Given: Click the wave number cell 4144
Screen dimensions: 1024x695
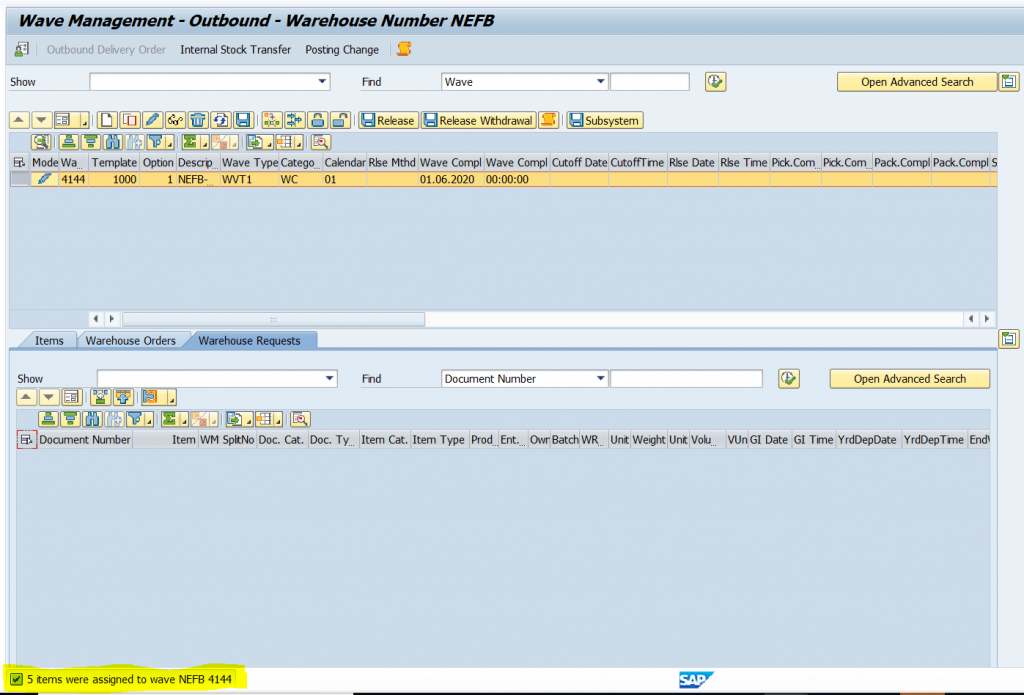Looking at the screenshot, I should tap(73, 179).
